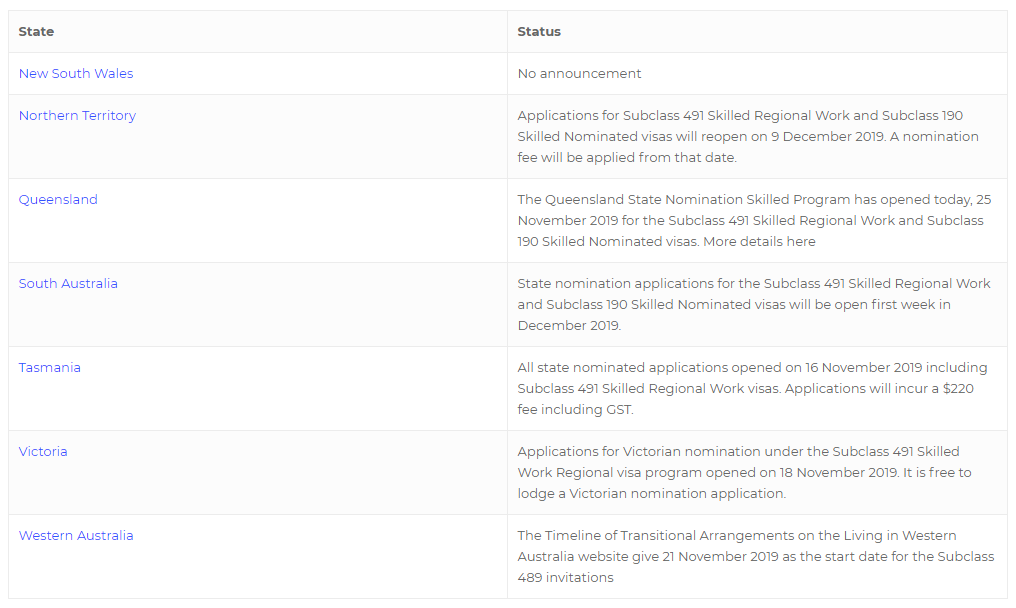The image size is (1016, 608).
Task: Open the Tasmania state link
Action: tap(50, 368)
